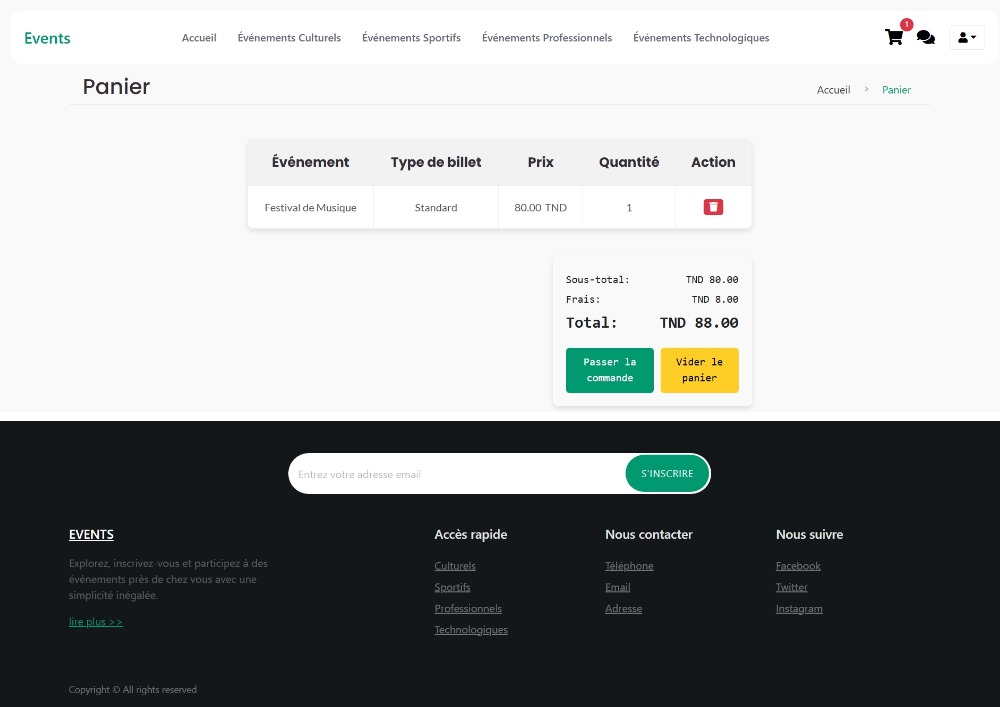Viewport: 1000px width, 707px height.
Task: Click Passer la commande button
Action: pos(610,370)
